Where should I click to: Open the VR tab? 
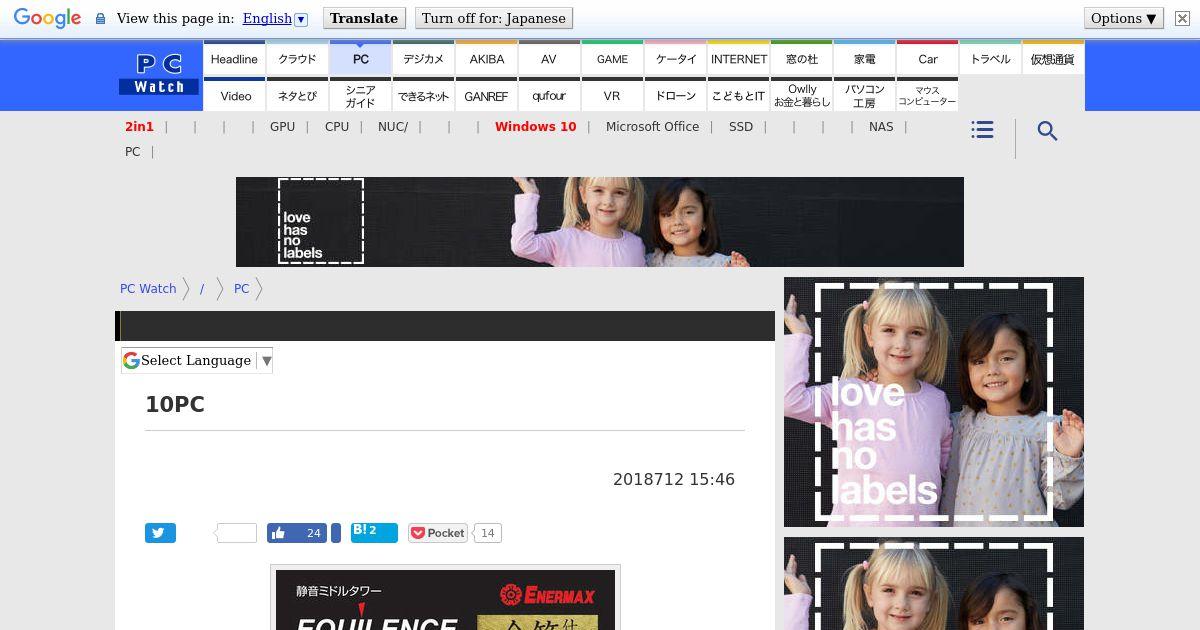click(612, 95)
